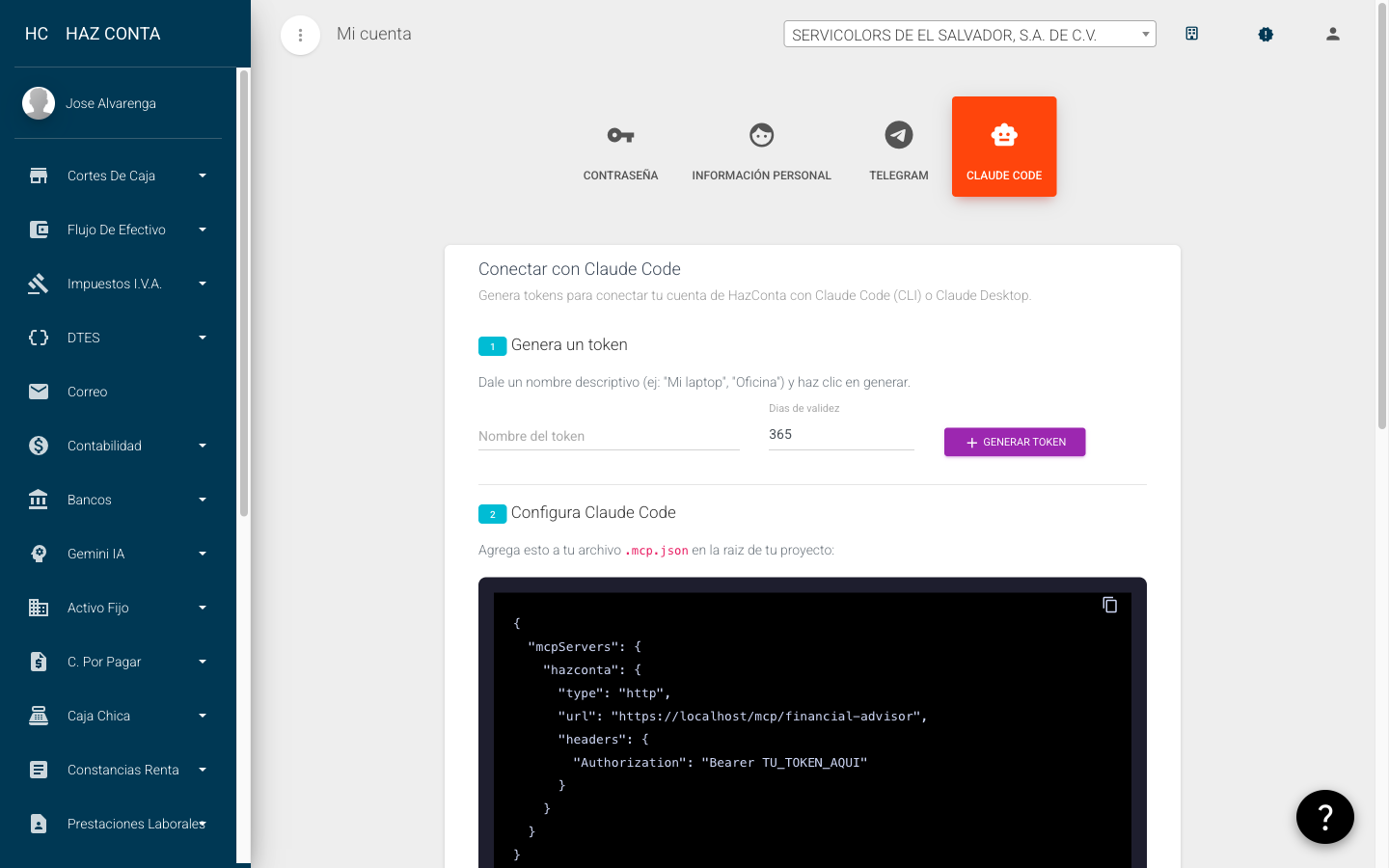The width and height of the screenshot is (1389, 868).
Task: Click the Caja Chica register icon
Action: (39, 716)
